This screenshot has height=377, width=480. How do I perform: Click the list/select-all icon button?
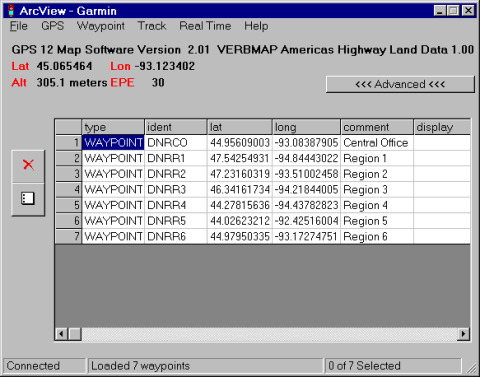pyautogui.click(x=28, y=199)
